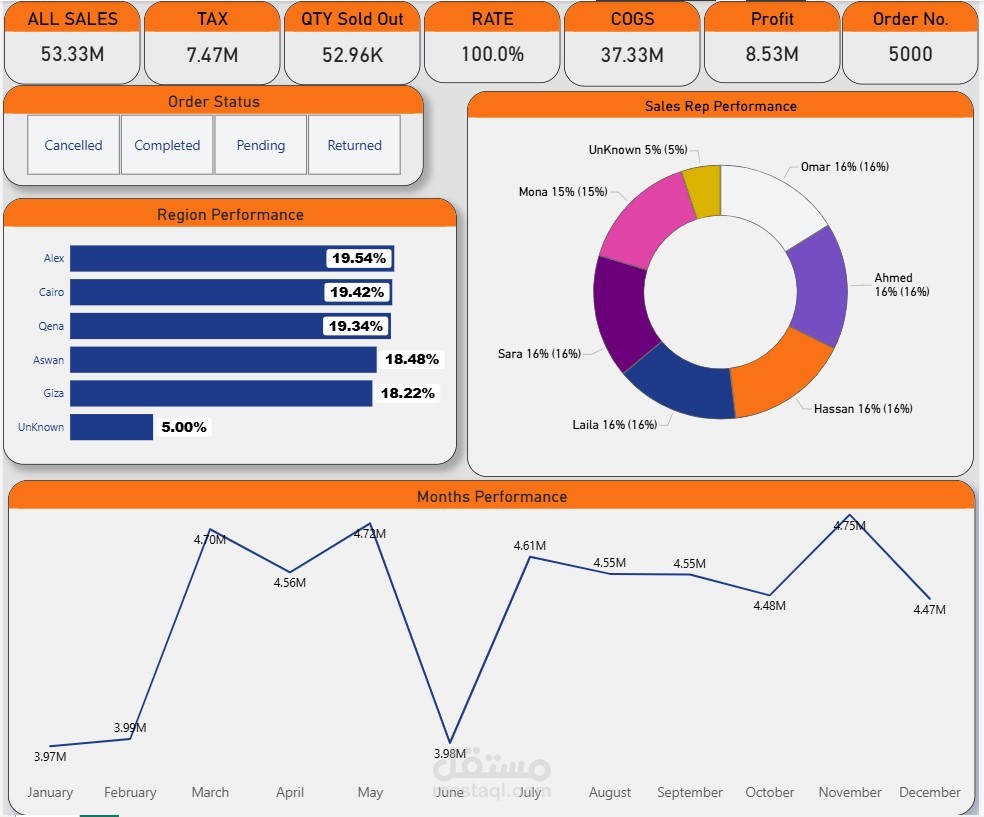Select the QTY Sold Out 52.96K card
984x817 pixels.
(352, 43)
